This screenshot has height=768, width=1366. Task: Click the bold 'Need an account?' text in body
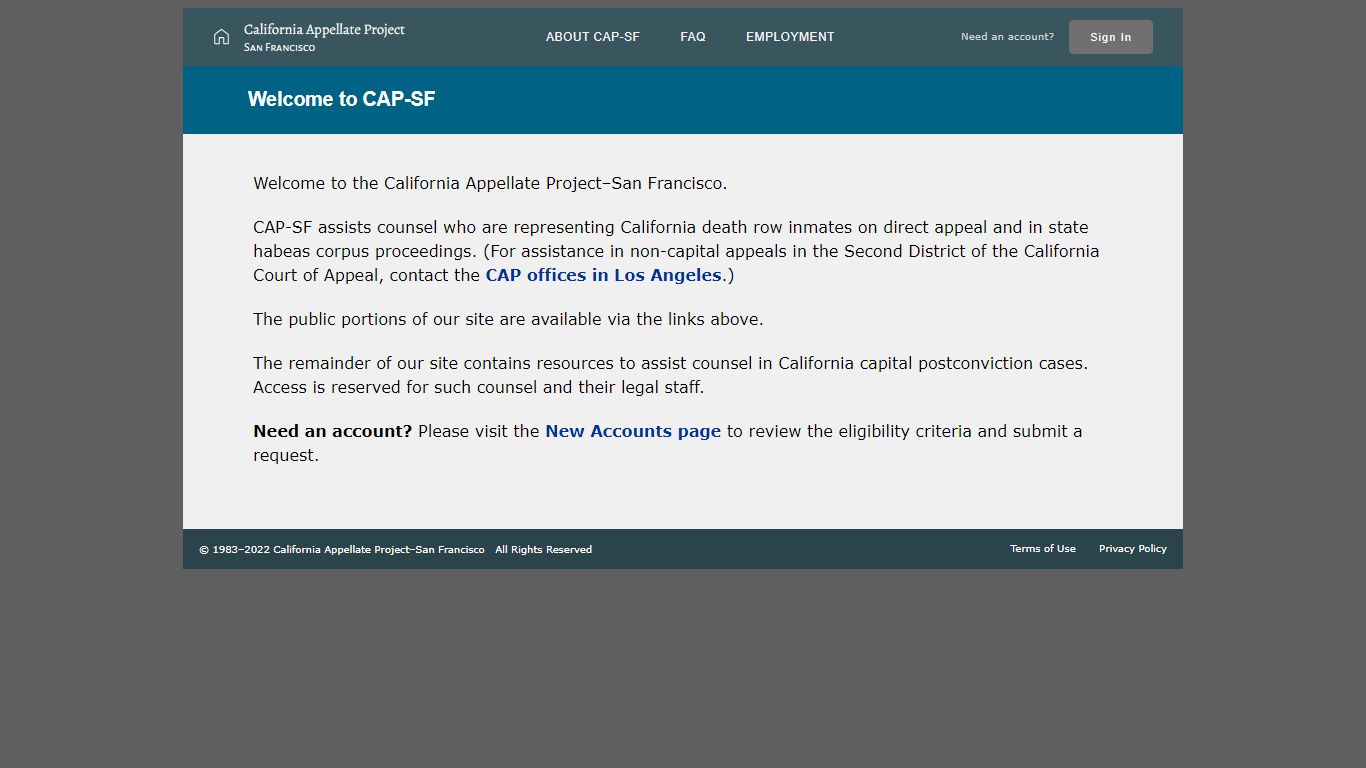(333, 431)
